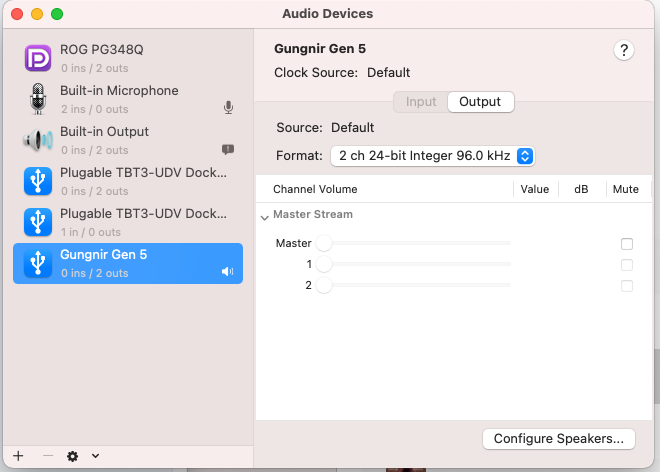Open the chevron menu beside the gear

point(96,456)
